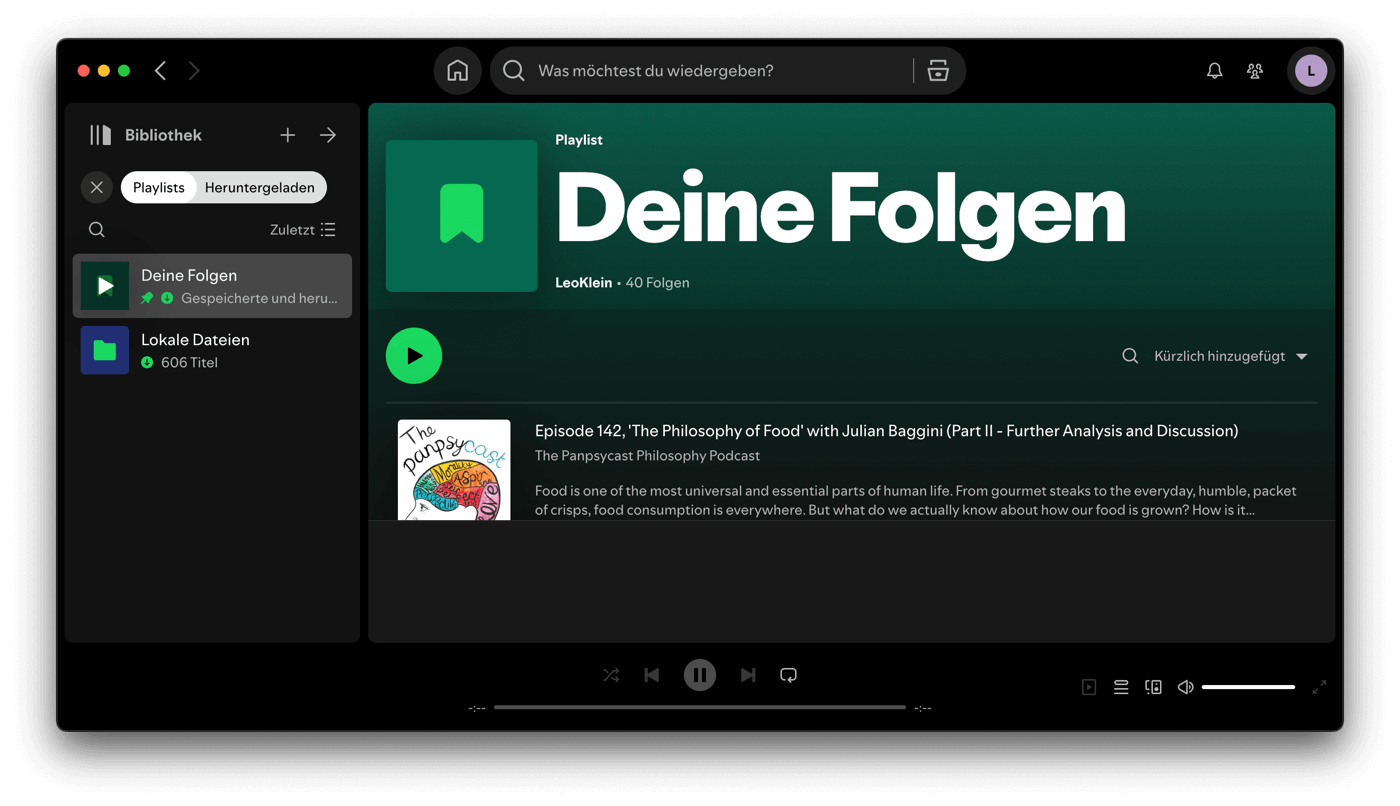Viewport: 1400px width, 806px height.
Task: Open Deine Folgen in the library
Action: (212, 286)
